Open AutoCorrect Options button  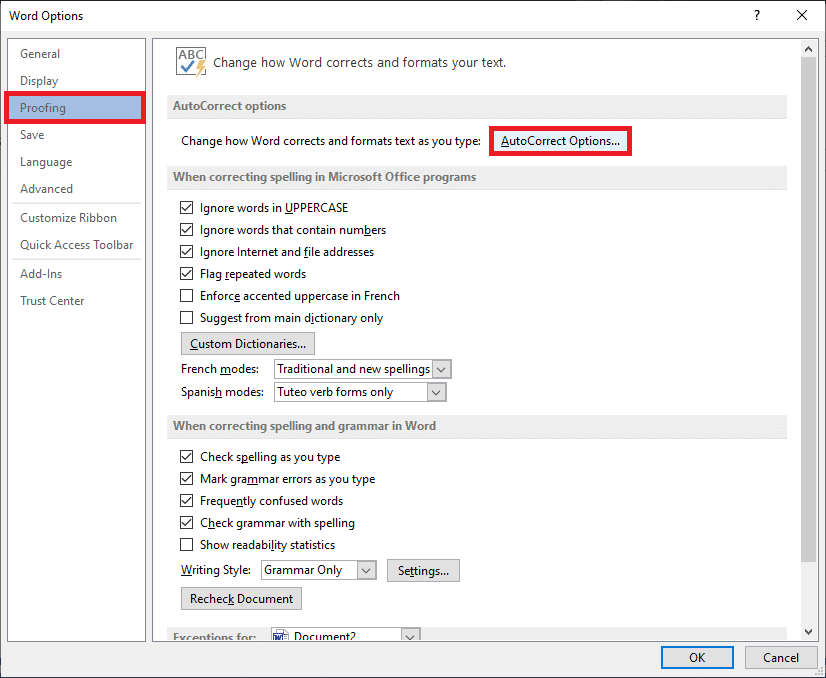(x=560, y=141)
